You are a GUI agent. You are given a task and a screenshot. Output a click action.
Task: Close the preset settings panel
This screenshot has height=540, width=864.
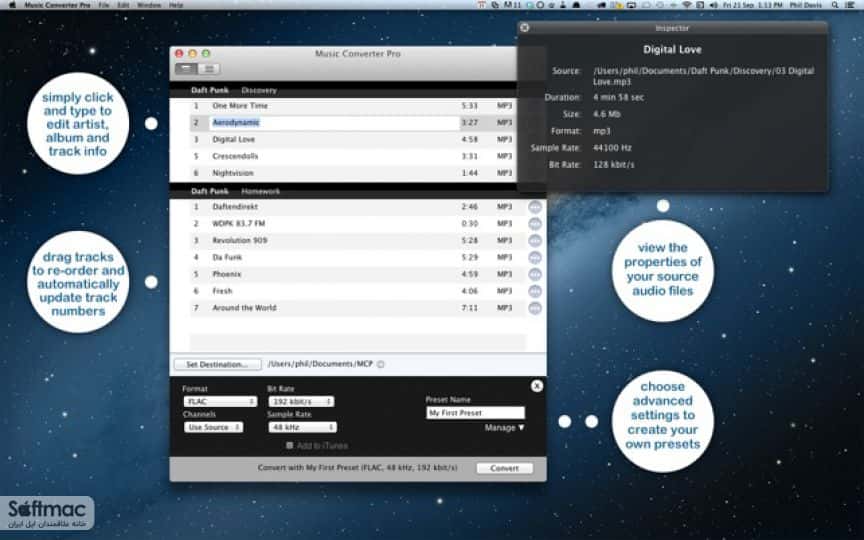tap(537, 386)
